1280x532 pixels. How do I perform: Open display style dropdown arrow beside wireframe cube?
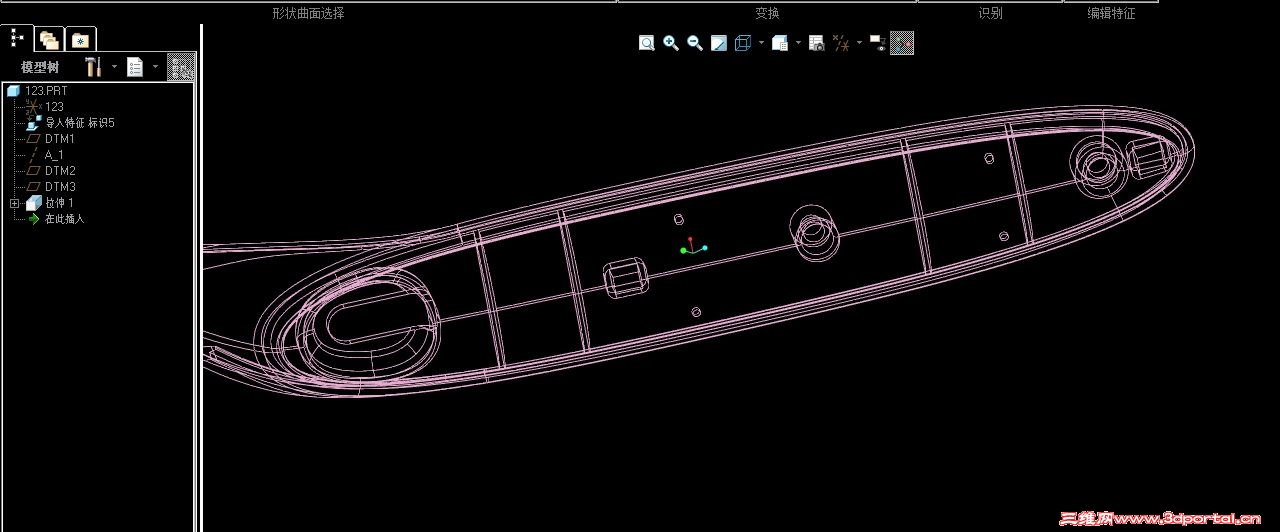(762, 43)
